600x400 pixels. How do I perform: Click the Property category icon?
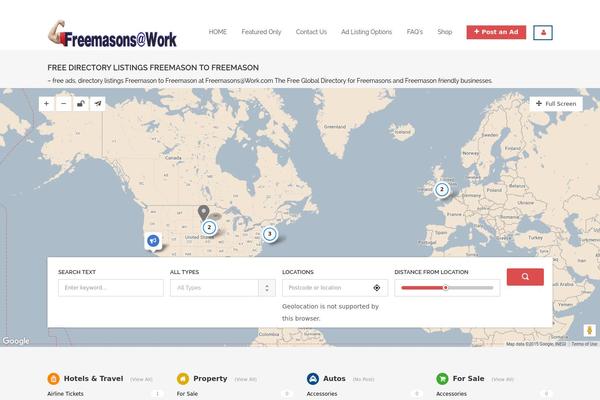click(183, 379)
